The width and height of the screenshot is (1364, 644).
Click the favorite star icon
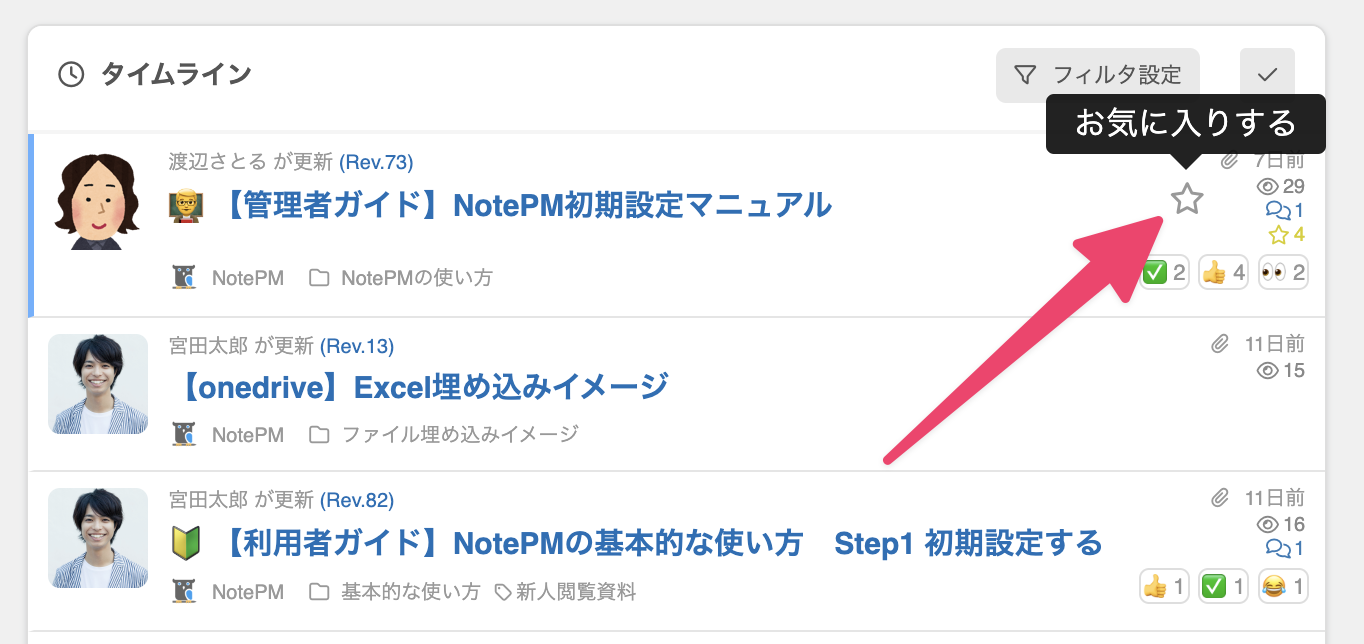point(1187,199)
